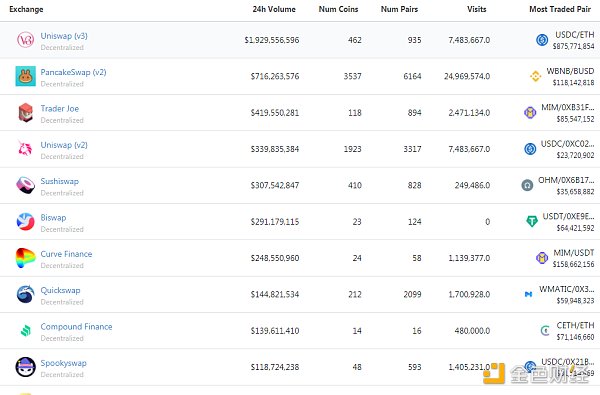The image size is (600, 395).
Task: Click the 1,700,928.0 visits value
Action: click(469, 295)
